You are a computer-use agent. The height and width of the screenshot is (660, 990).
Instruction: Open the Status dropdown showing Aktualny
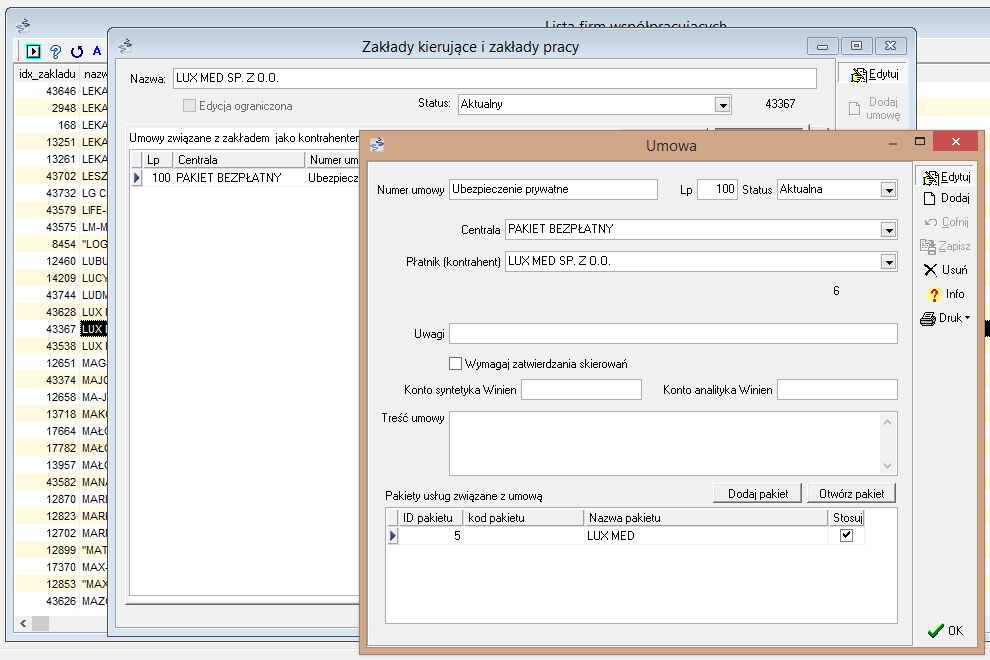(x=723, y=105)
